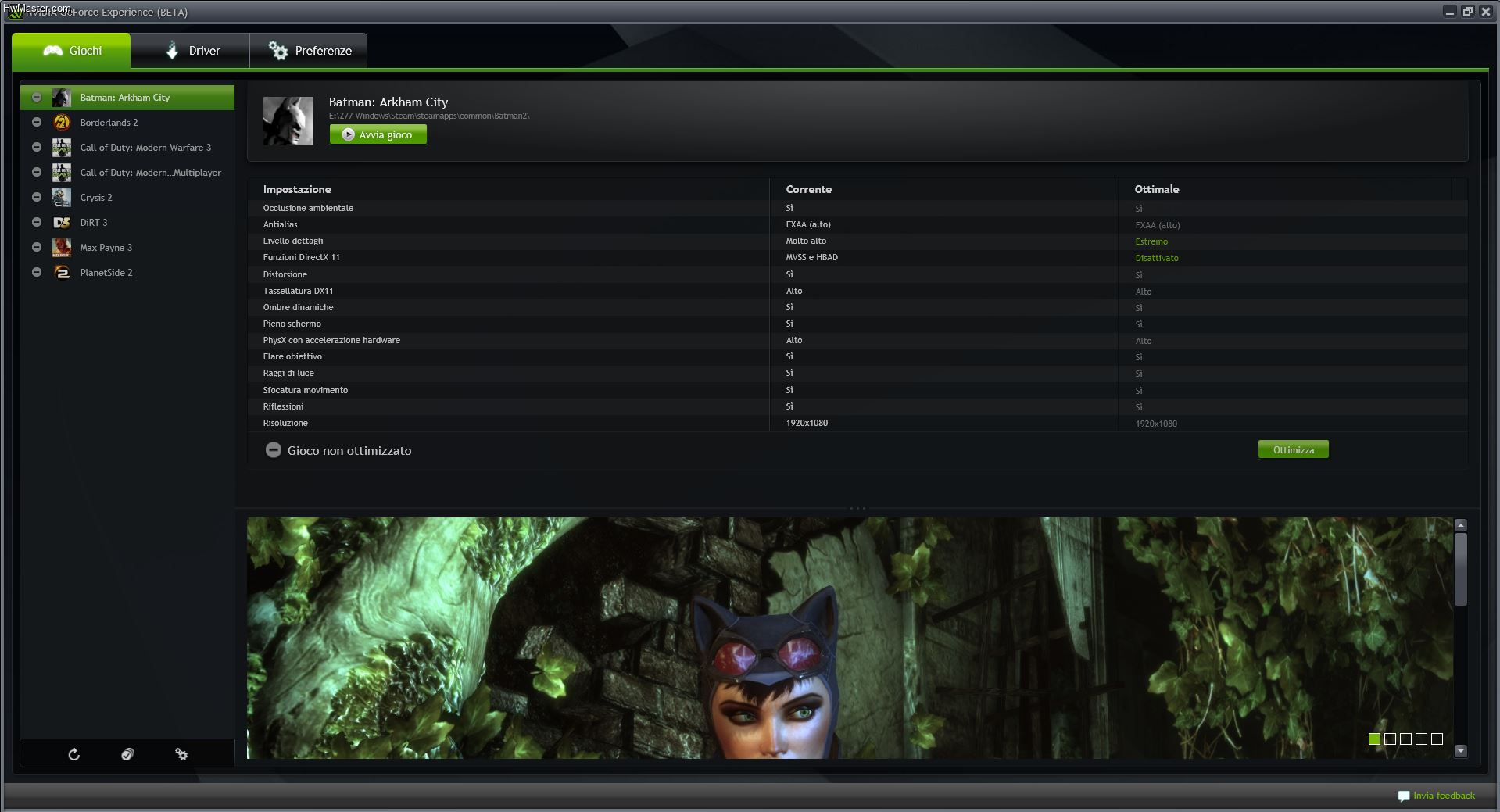This screenshot has height=812, width=1500.
Task: Click the minus status icon next to PlanetSide 2
Action: pyautogui.click(x=36, y=273)
